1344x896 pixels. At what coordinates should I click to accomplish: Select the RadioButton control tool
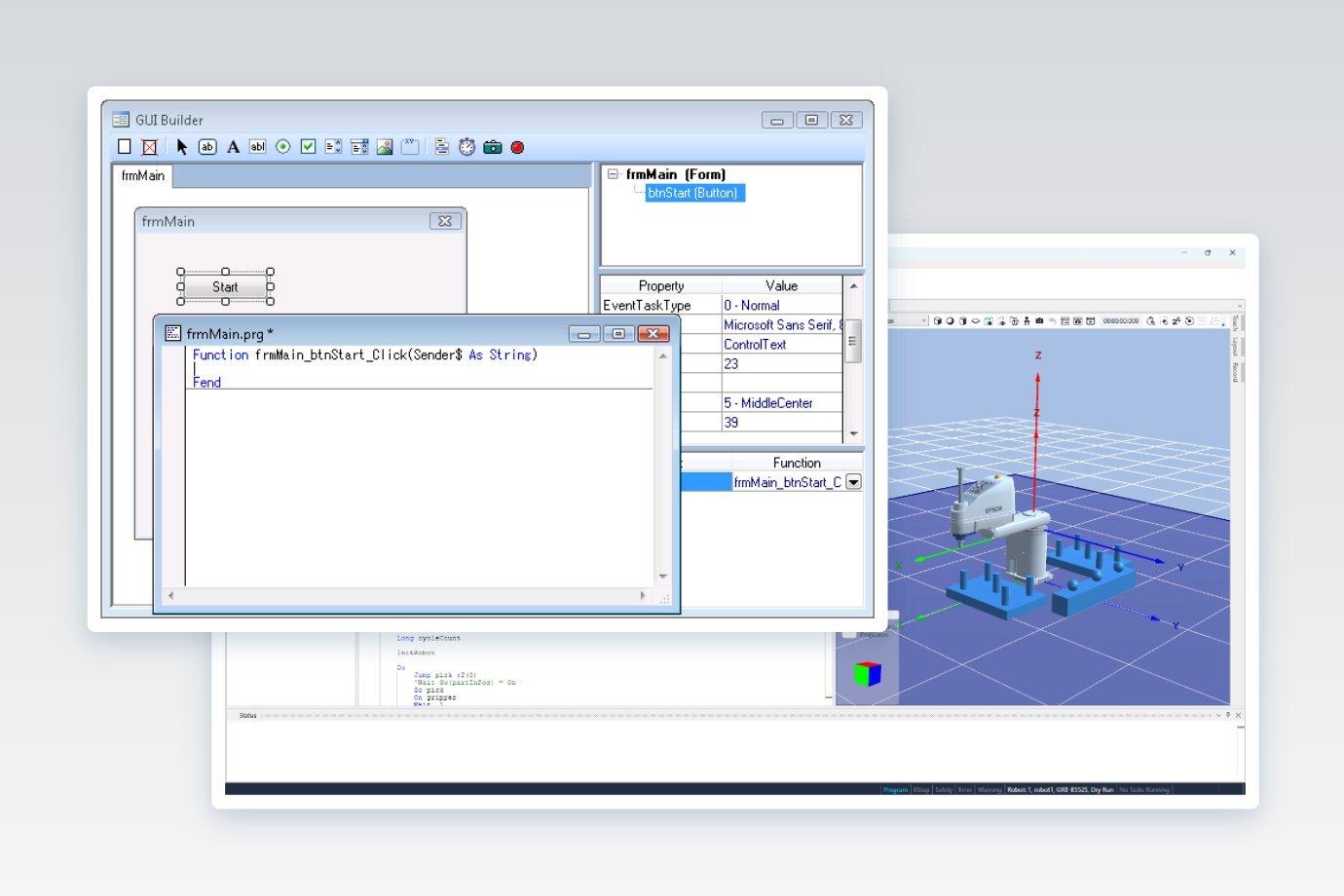coord(283,147)
